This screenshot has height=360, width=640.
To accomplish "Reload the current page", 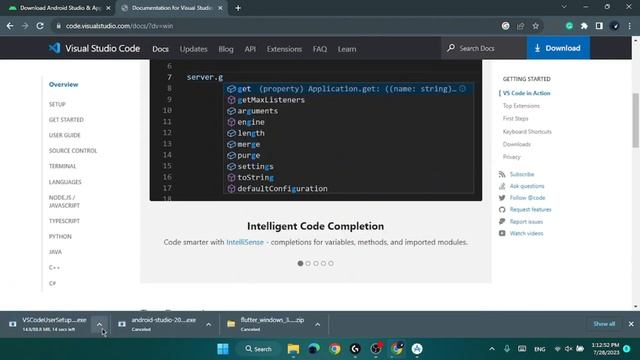I will 40,26.
